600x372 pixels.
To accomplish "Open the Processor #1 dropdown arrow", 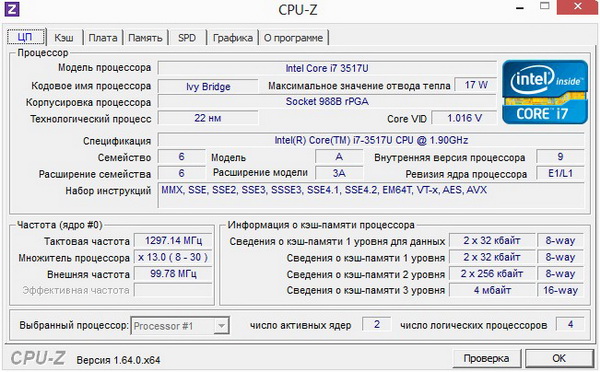I will (x=221, y=326).
